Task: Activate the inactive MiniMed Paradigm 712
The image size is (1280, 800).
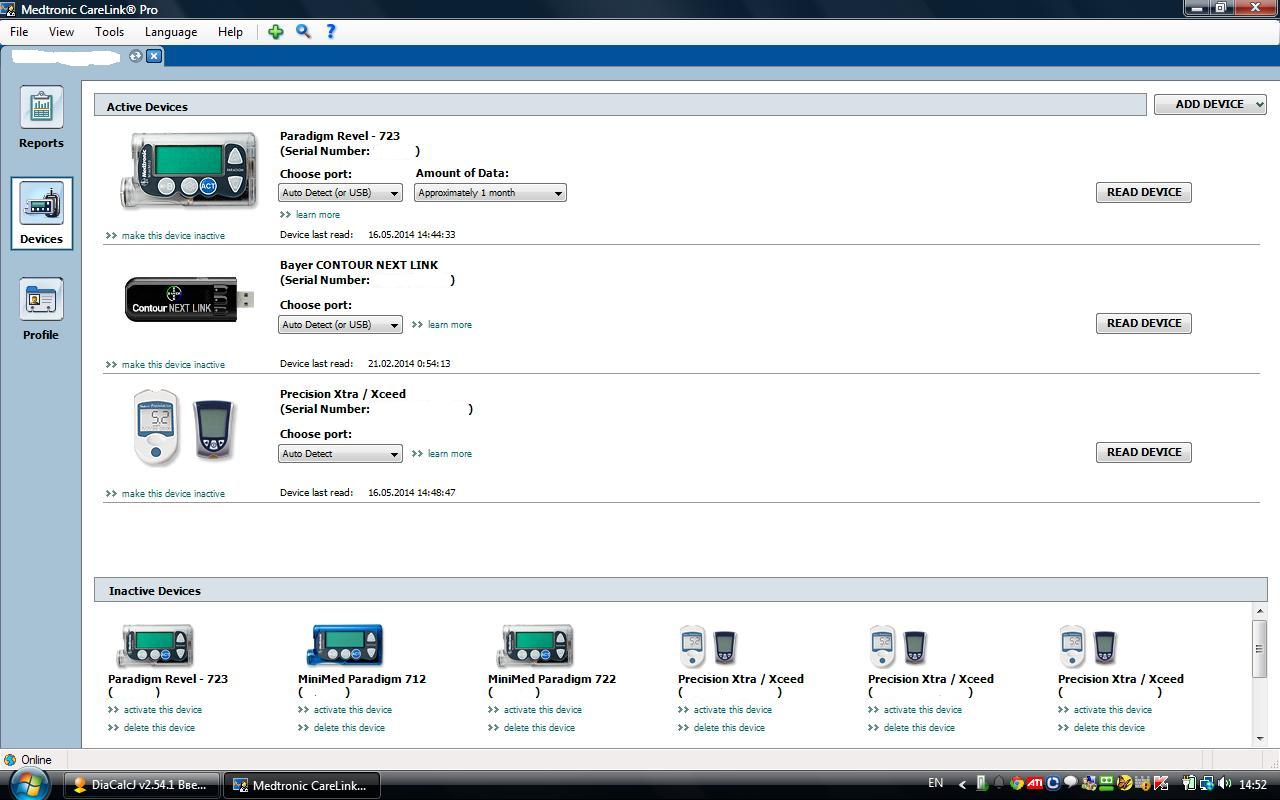Action: (x=352, y=710)
